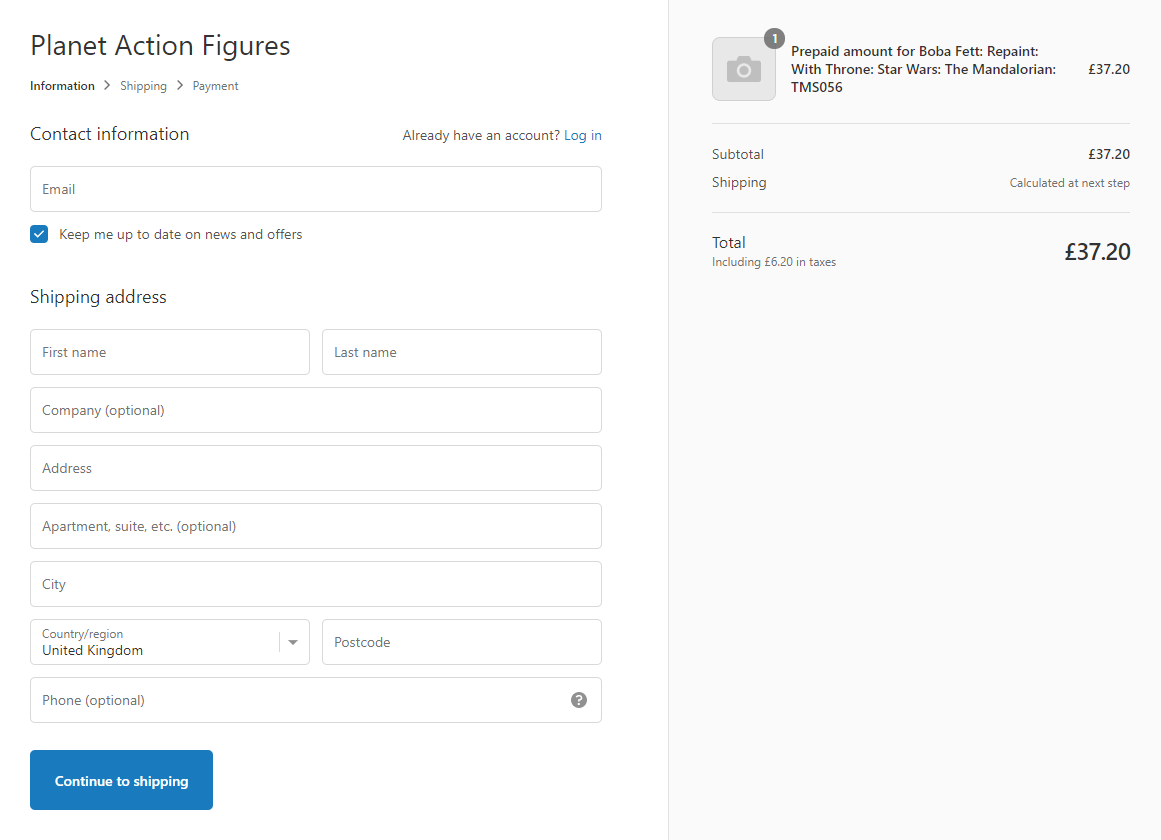
Task: Focus the Apartment, suite, etc. field
Action: click(315, 526)
